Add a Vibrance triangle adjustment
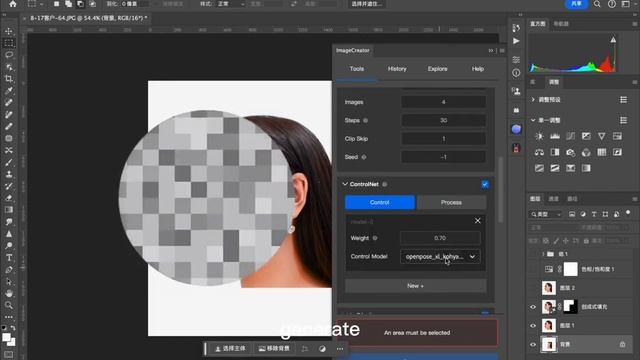 (x=602, y=136)
